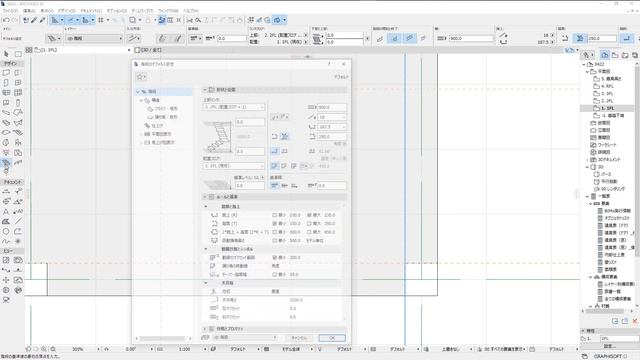Select the Window tool in toolbox
The height and width of the screenshot is (360, 640).
pyautogui.click(x=18, y=83)
